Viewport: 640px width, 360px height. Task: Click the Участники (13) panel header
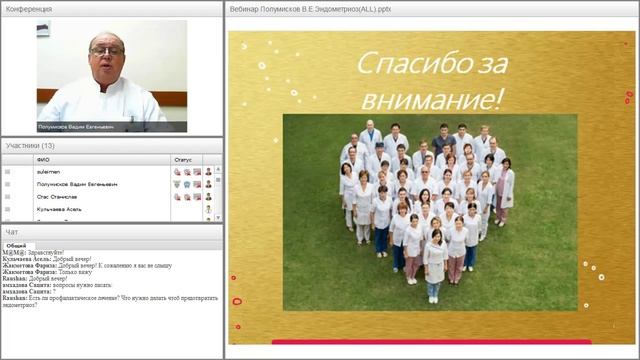point(112,146)
